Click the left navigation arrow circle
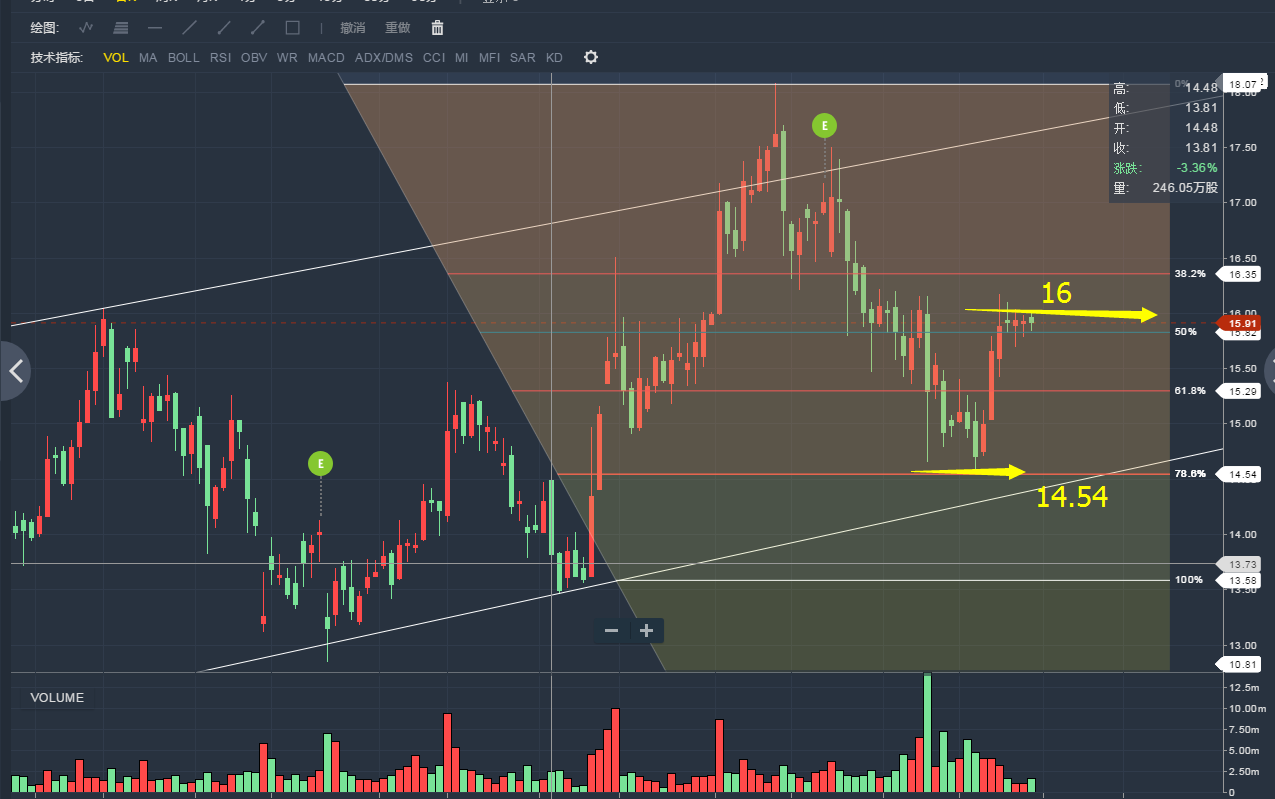 [x=14, y=371]
